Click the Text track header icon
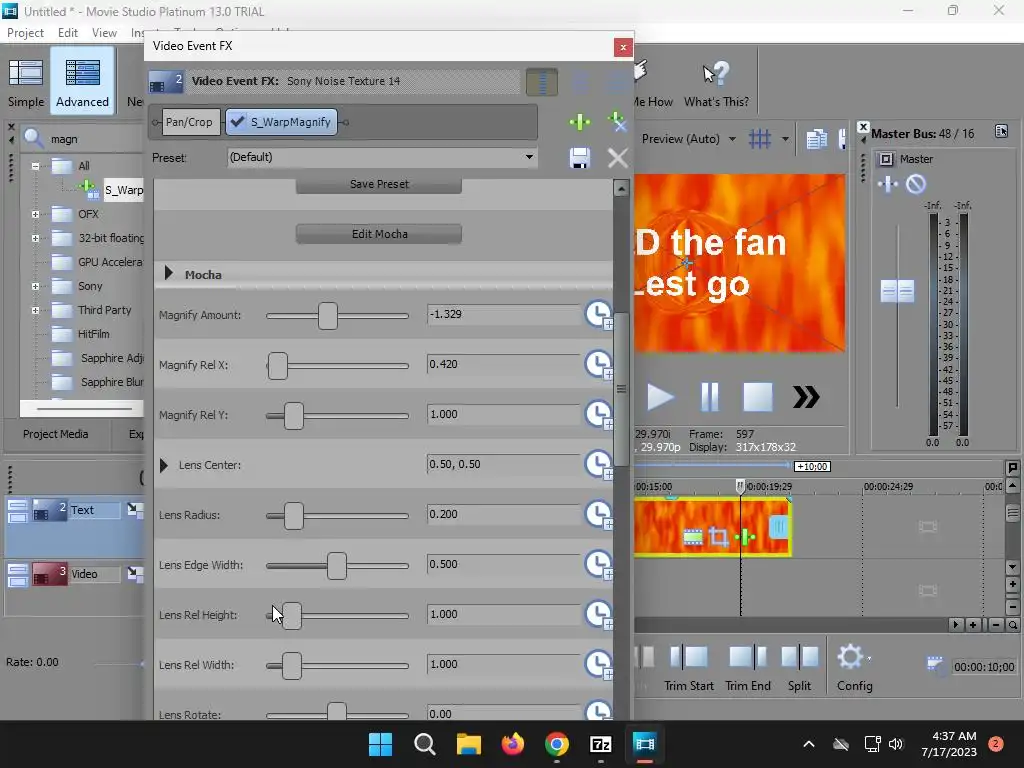This screenshot has width=1024, height=768. pyautogui.click(x=50, y=510)
